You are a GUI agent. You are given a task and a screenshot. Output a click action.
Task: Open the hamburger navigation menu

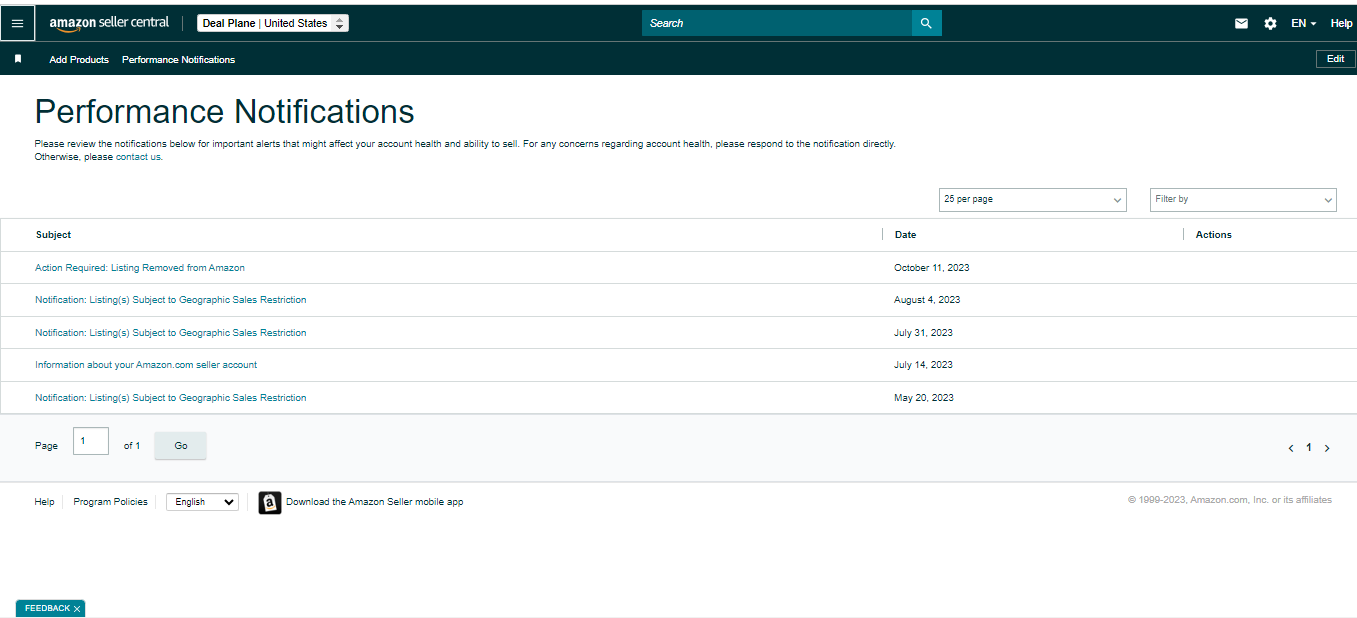pos(17,23)
